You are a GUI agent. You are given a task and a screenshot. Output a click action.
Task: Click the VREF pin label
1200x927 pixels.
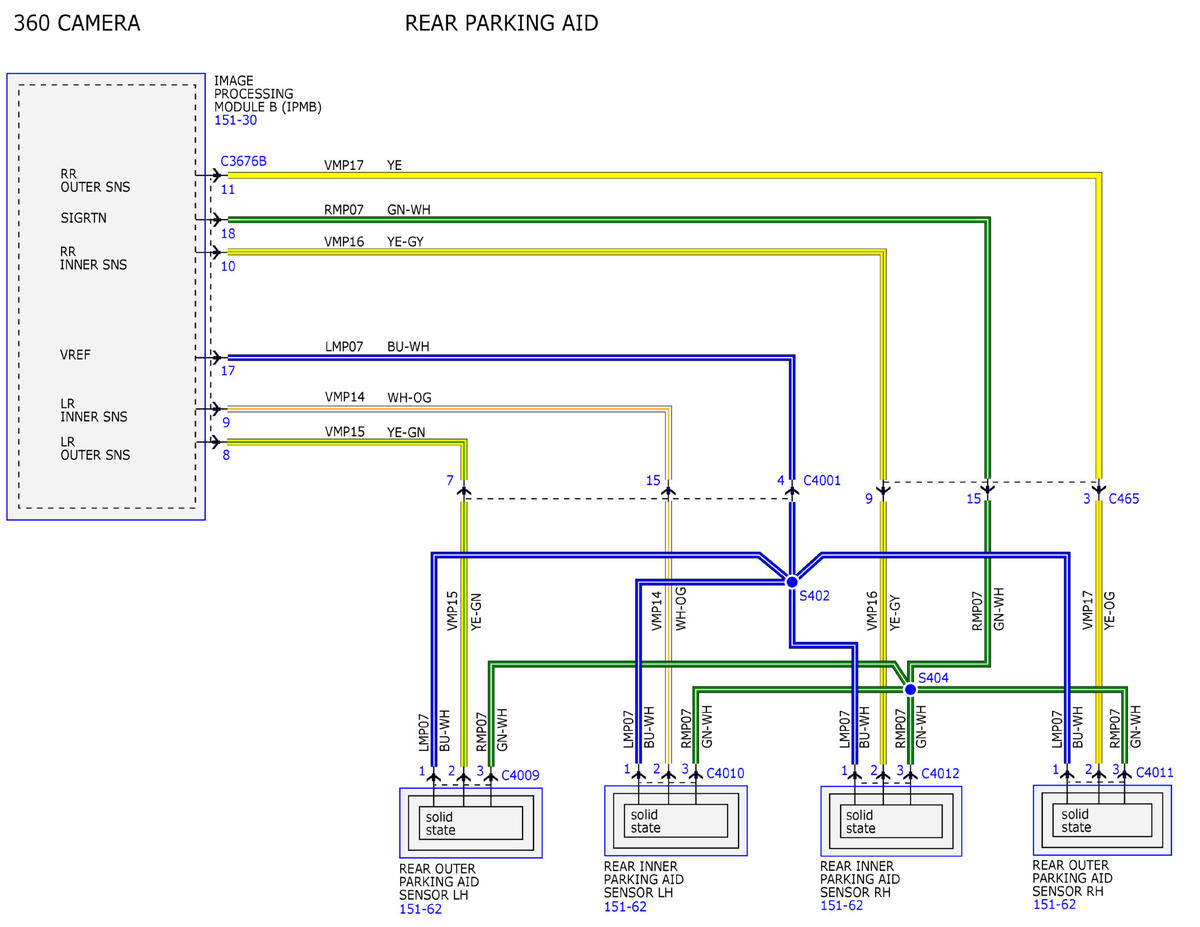77,355
